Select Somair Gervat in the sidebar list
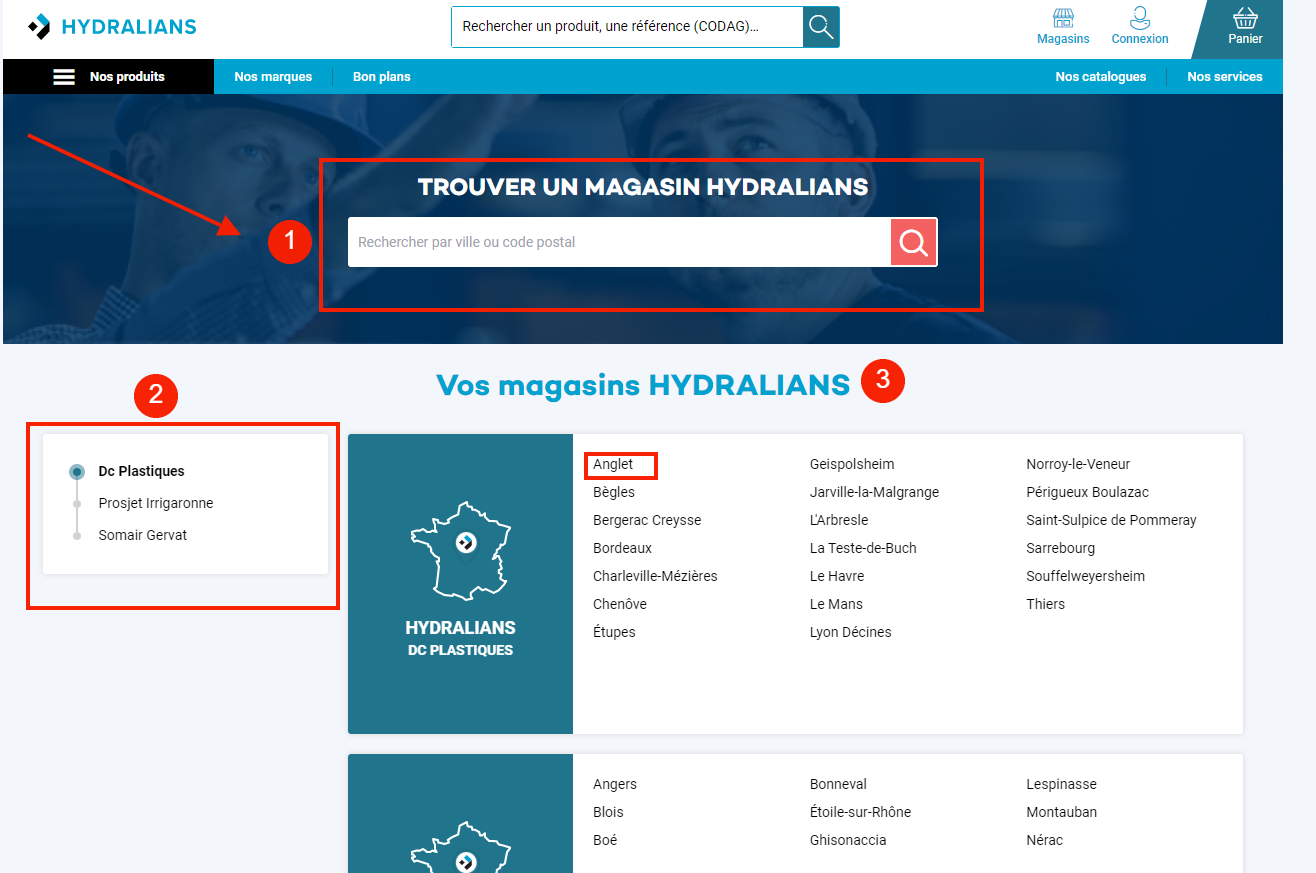The height and width of the screenshot is (873, 1316). coord(143,535)
